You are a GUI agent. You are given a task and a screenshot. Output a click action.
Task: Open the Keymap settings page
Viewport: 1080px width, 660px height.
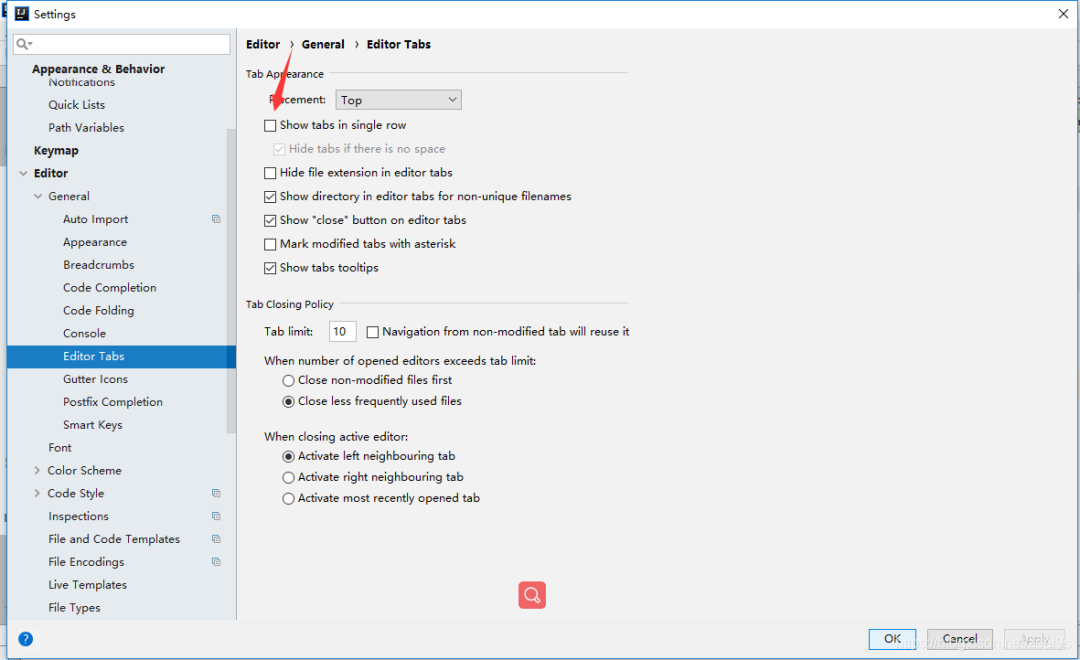[56, 150]
